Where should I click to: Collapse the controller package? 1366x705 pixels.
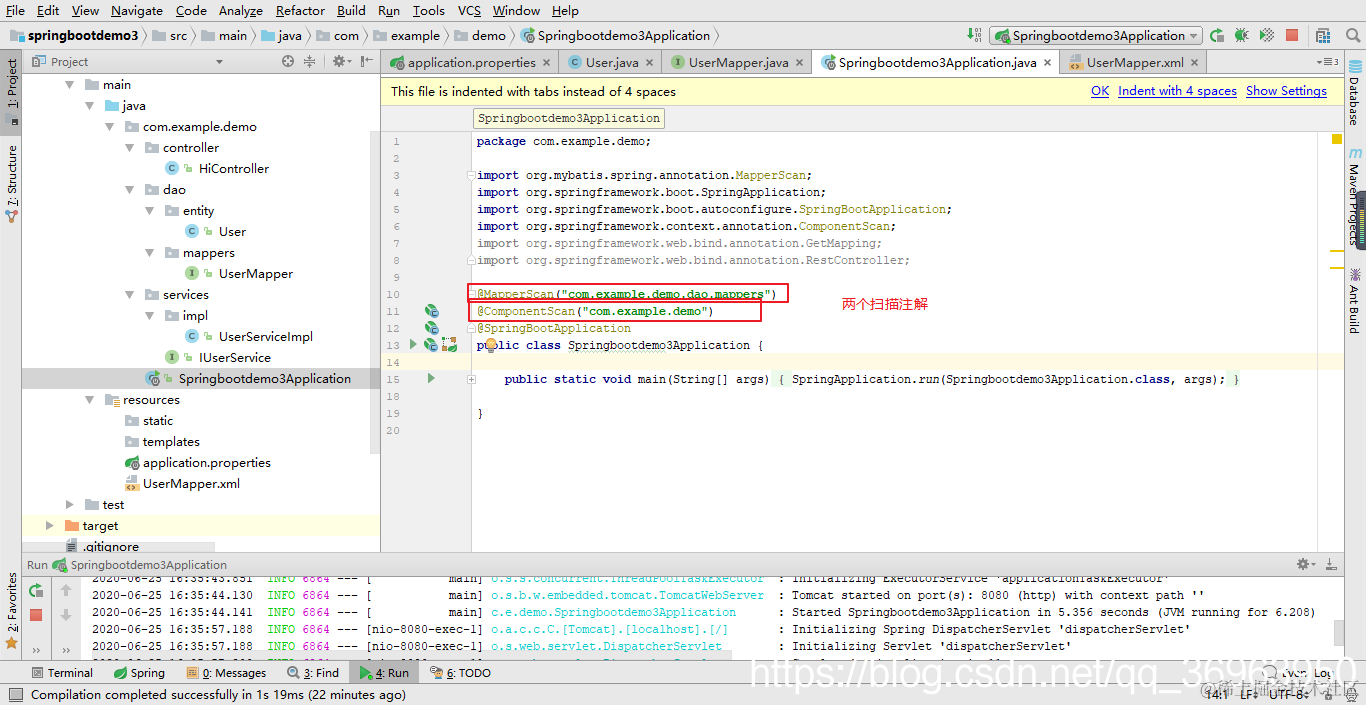(131, 148)
